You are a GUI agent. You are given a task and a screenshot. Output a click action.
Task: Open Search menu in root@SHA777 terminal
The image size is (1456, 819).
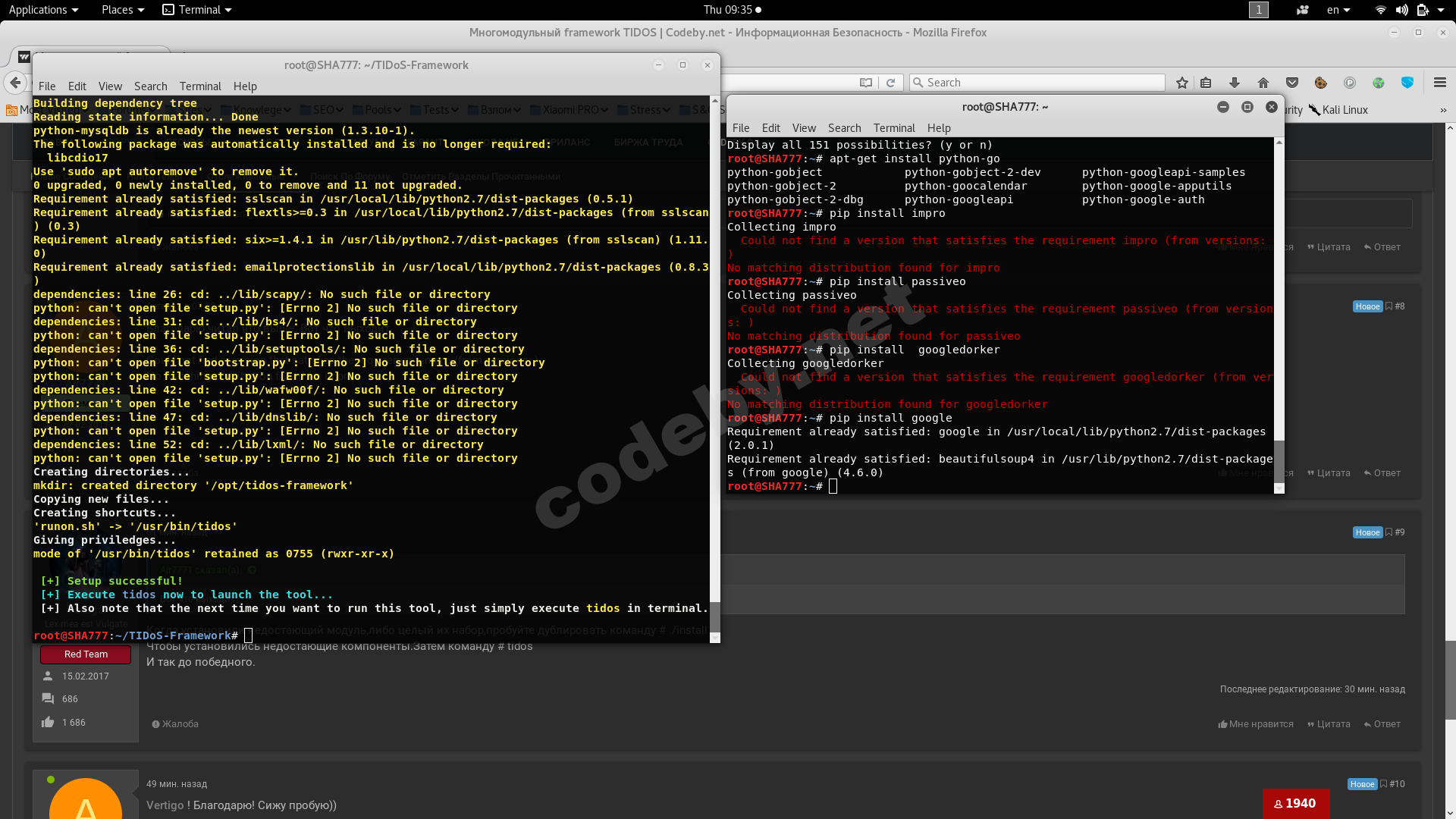click(x=844, y=128)
